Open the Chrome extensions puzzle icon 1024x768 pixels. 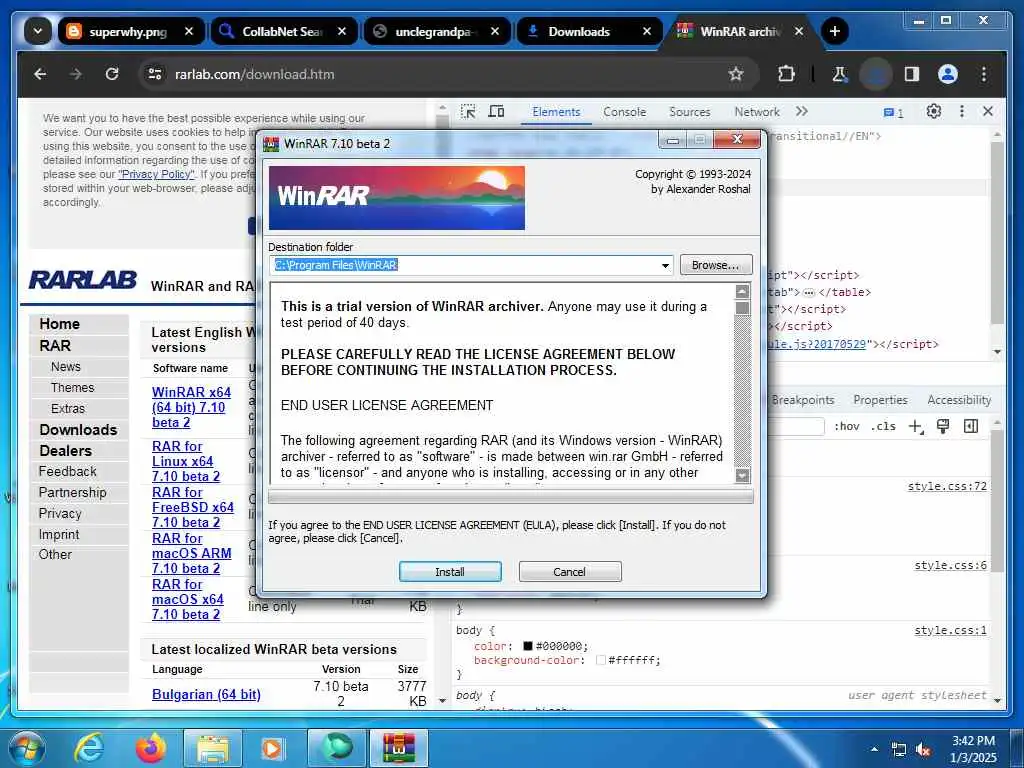[786, 74]
